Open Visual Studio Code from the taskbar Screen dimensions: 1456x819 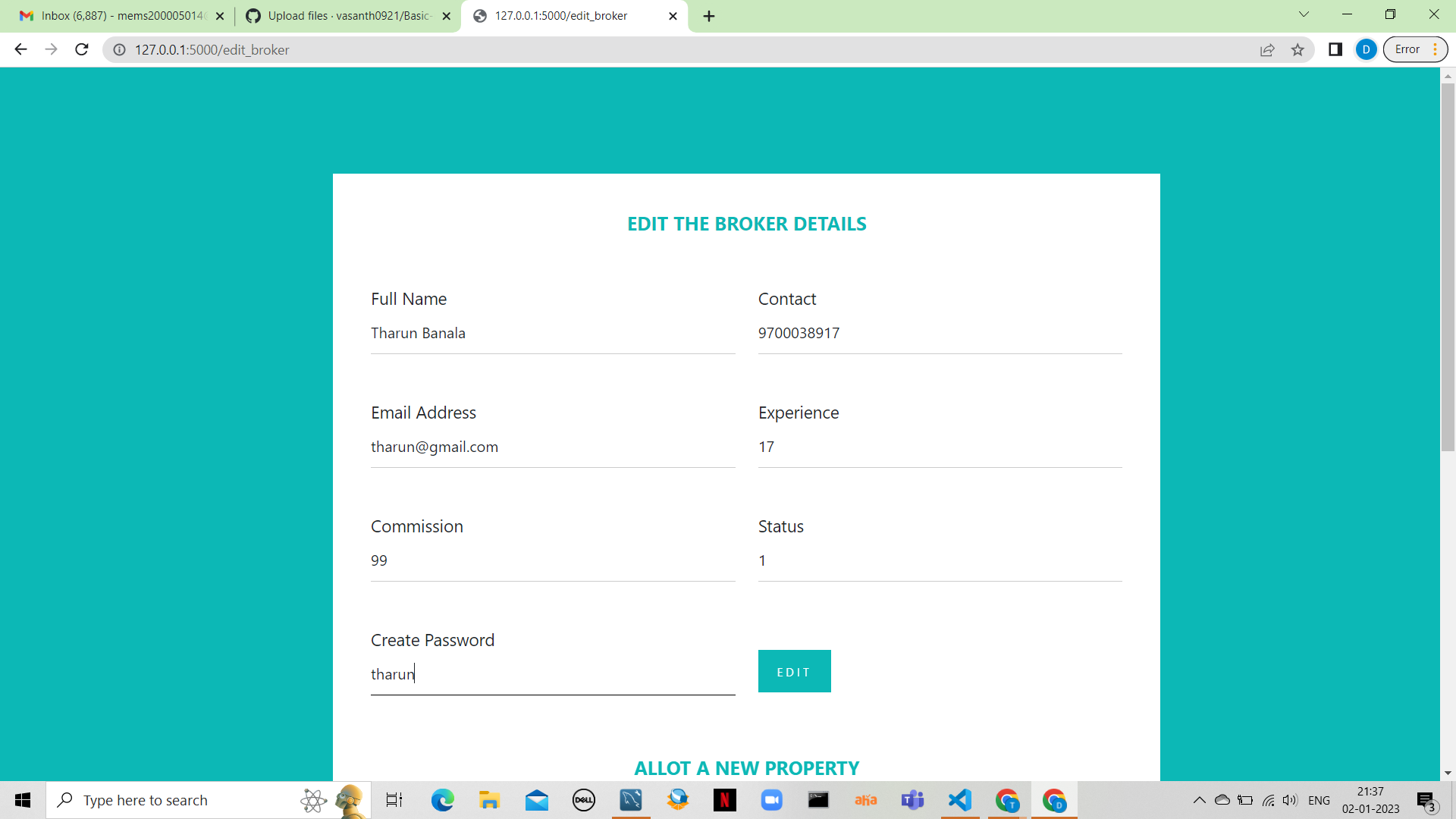pos(959,800)
